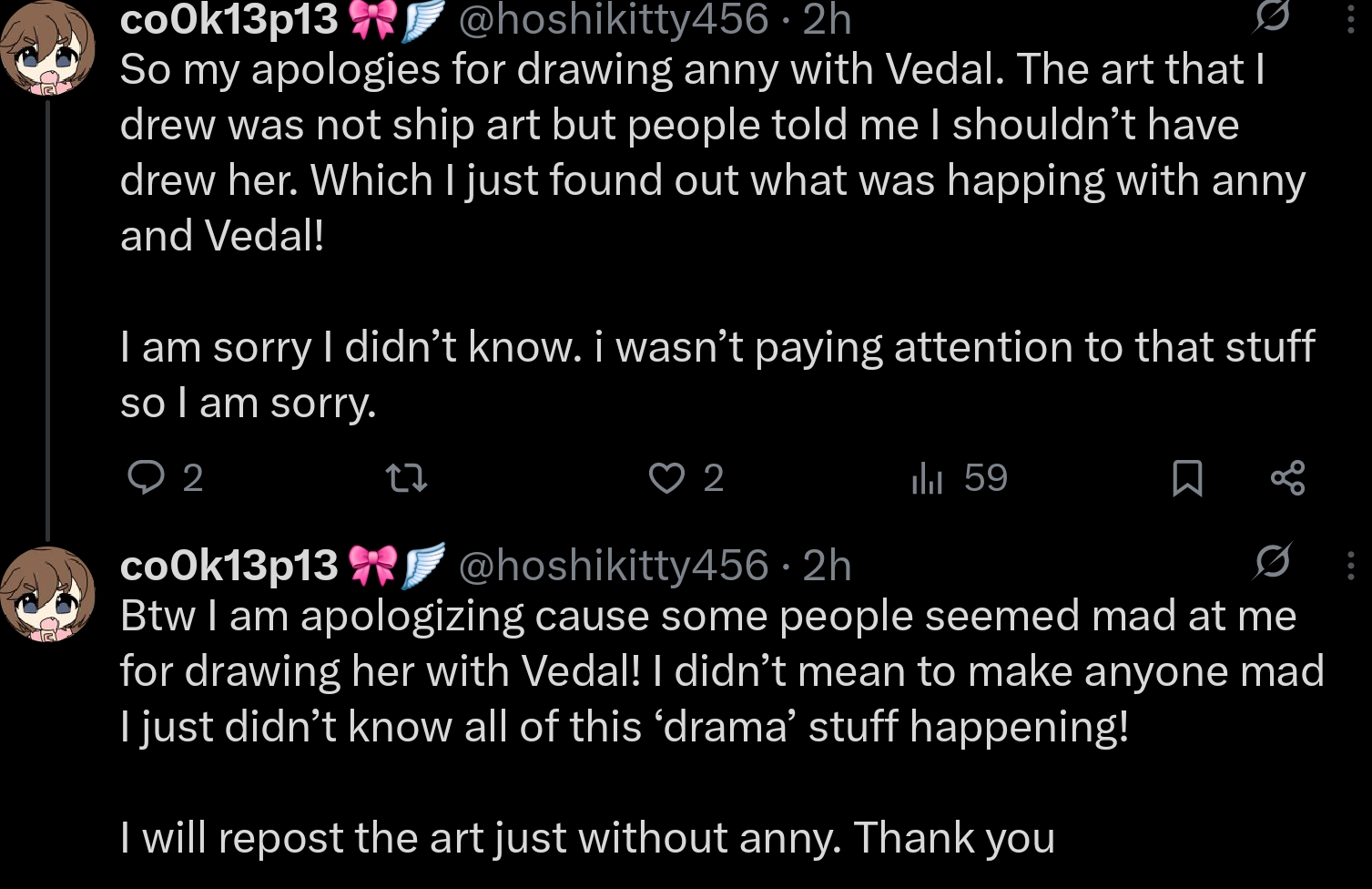
Task: Like the first apology tweet
Action: click(666, 477)
